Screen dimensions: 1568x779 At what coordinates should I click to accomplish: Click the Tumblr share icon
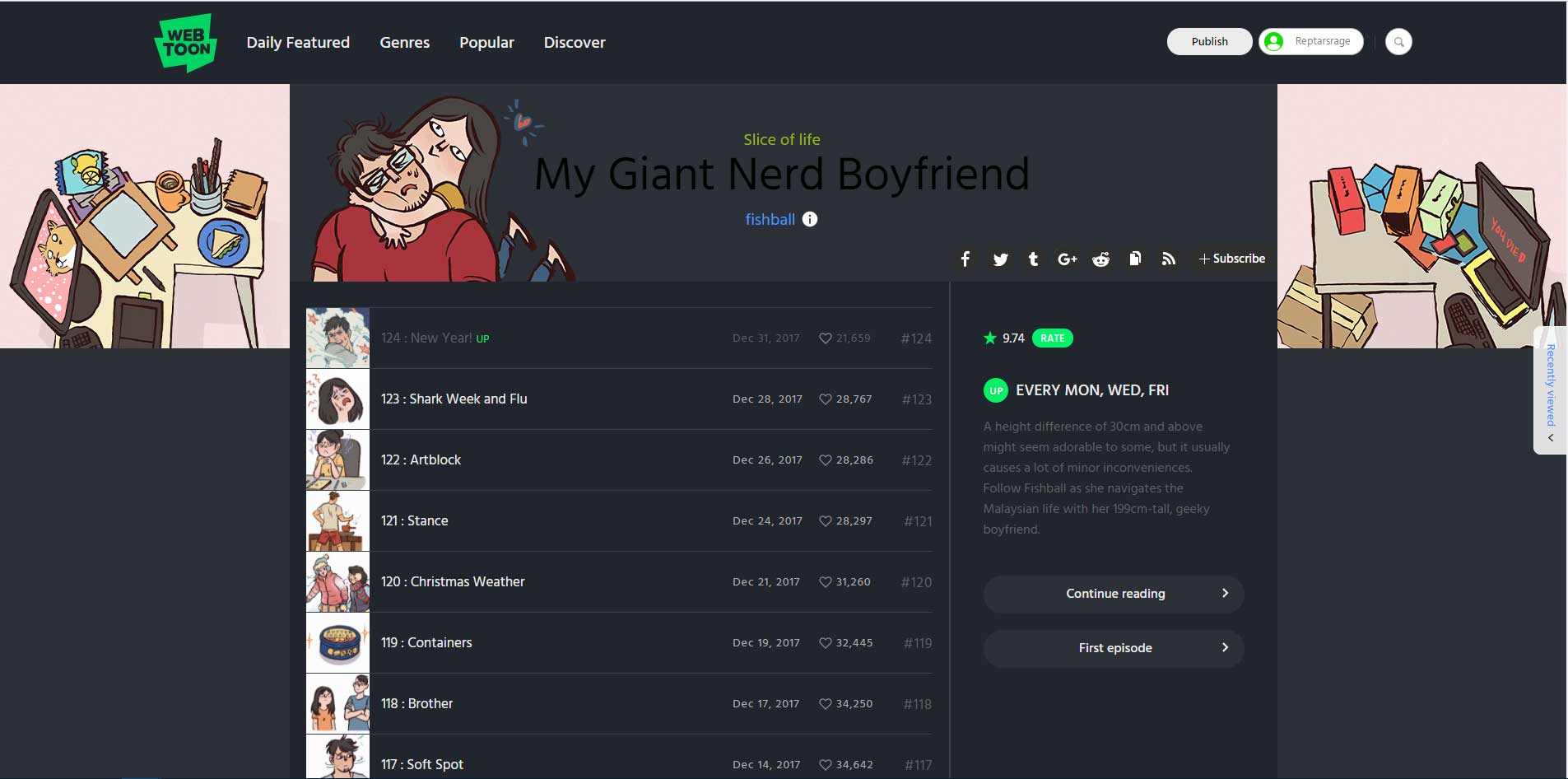pyautogui.click(x=1033, y=259)
